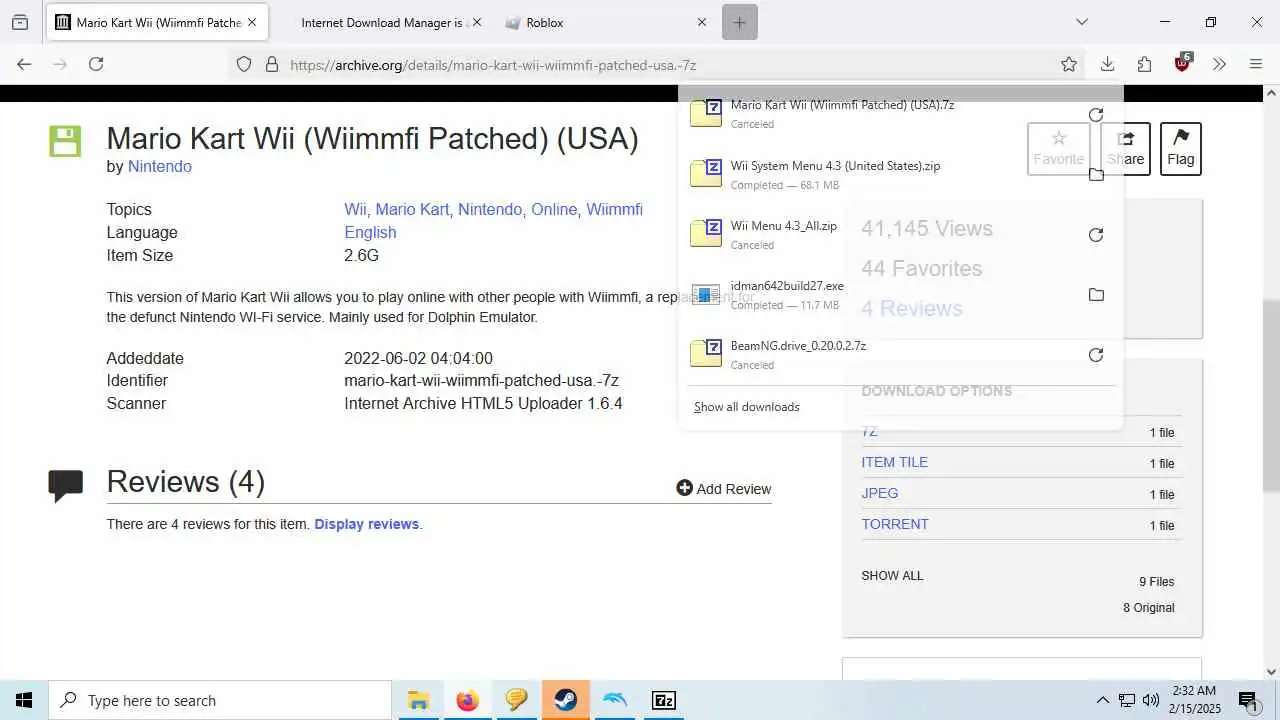
Task: View site security lock information
Action: point(271,64)
